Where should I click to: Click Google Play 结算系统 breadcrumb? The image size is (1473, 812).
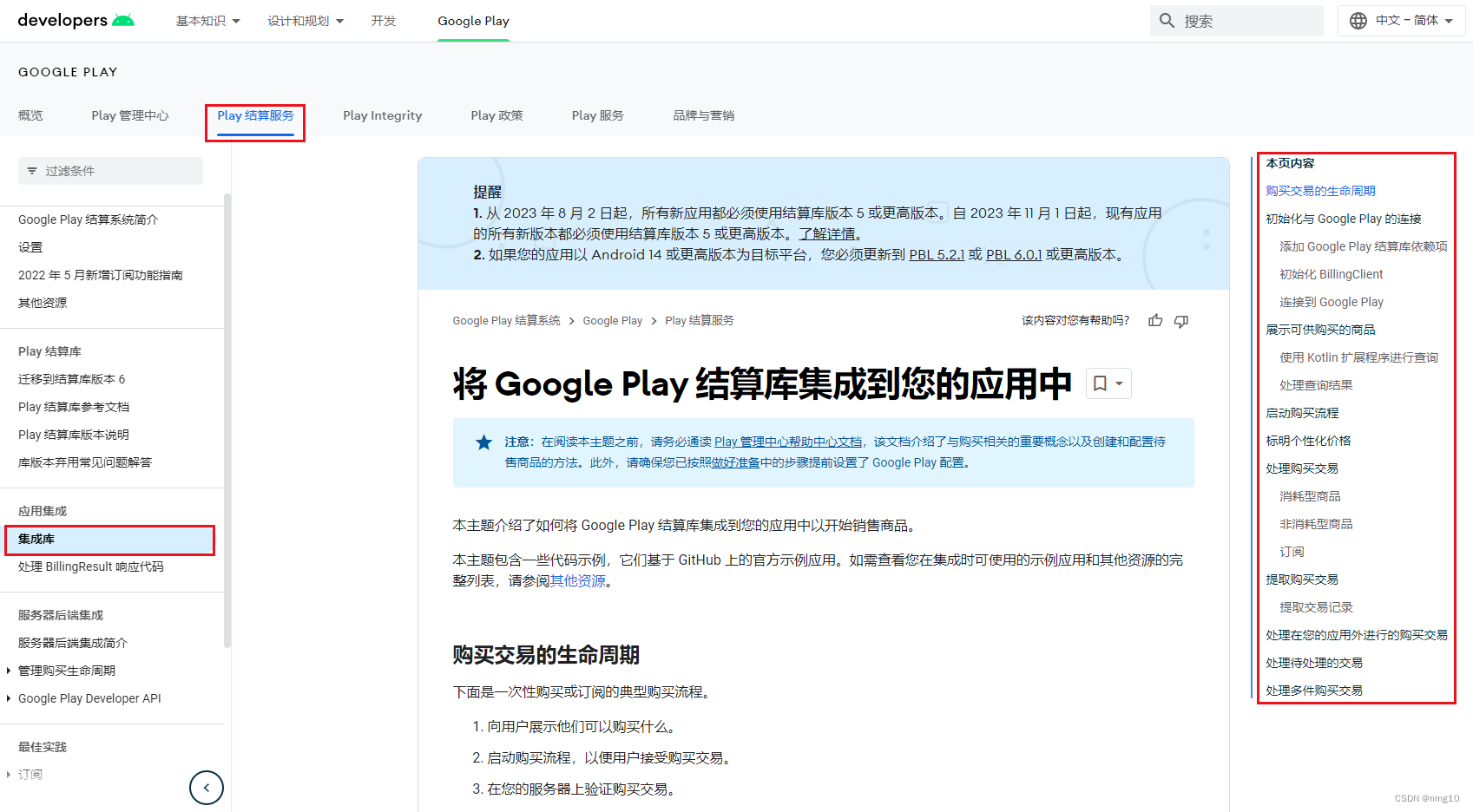tap(506, 320)
